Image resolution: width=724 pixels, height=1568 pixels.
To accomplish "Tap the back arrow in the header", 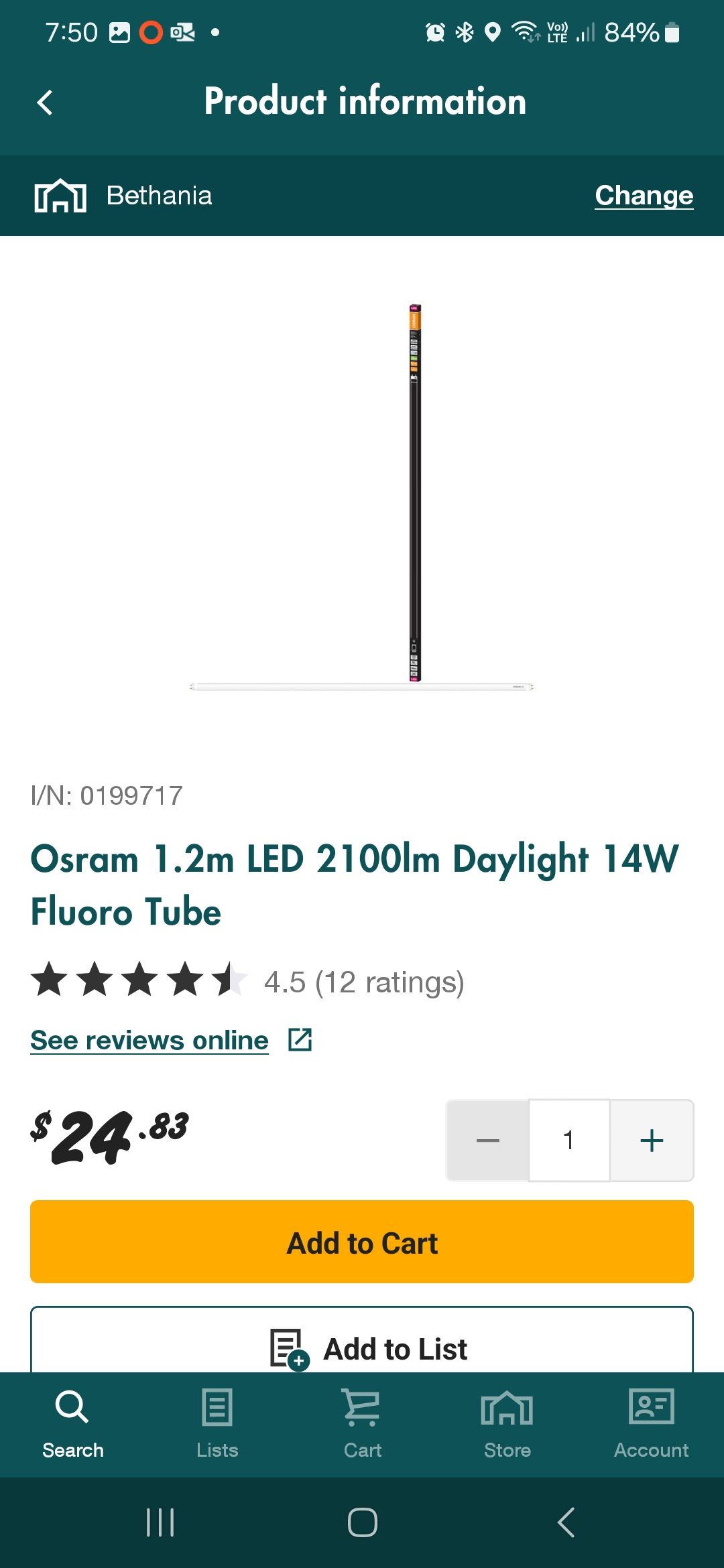I will 46,103.
